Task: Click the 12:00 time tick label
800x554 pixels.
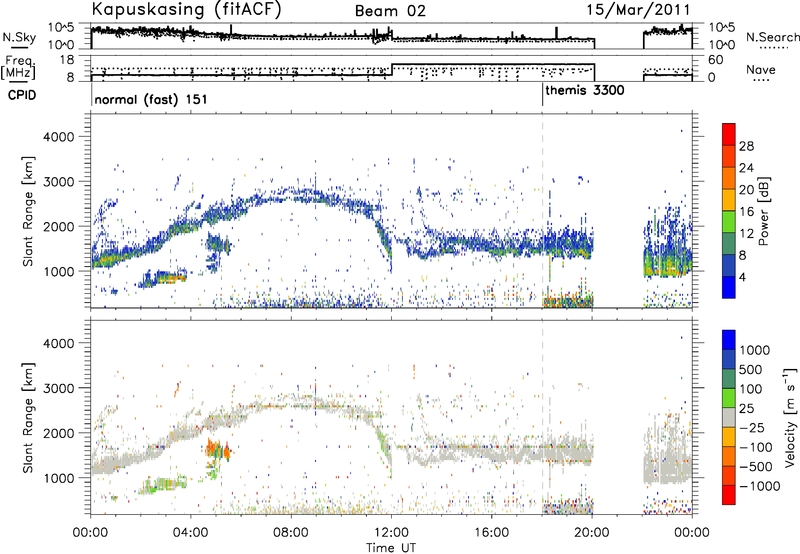Action: click(391, 533)
